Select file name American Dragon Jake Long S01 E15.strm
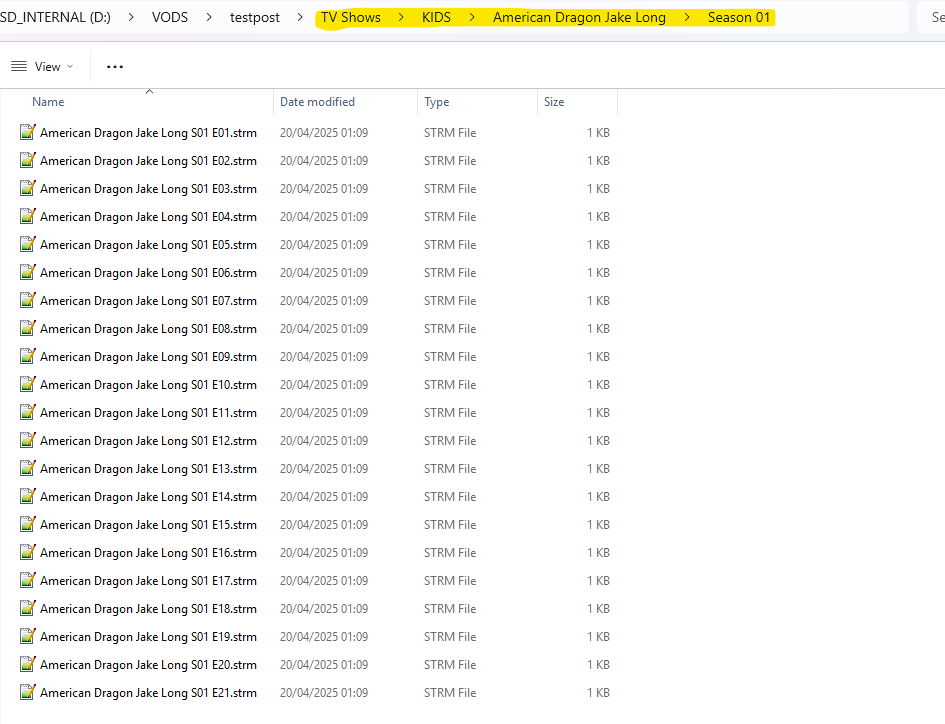 click(148, 524)
